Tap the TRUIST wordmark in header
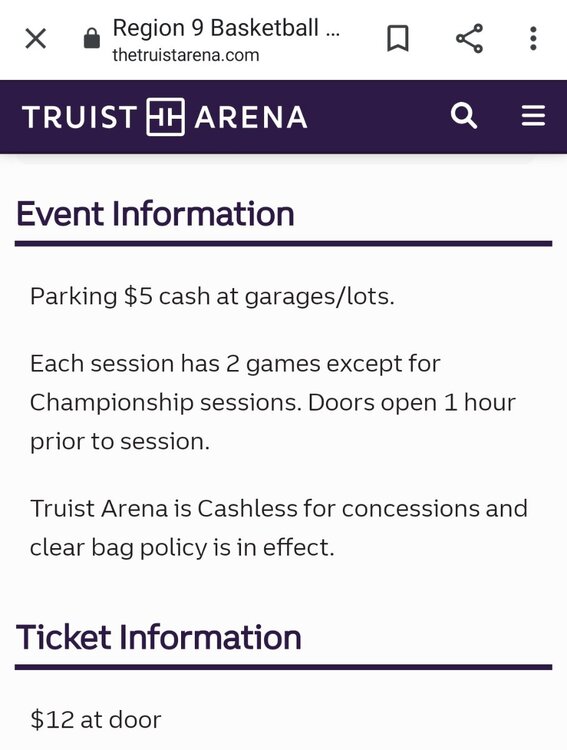 coord(79,117)
